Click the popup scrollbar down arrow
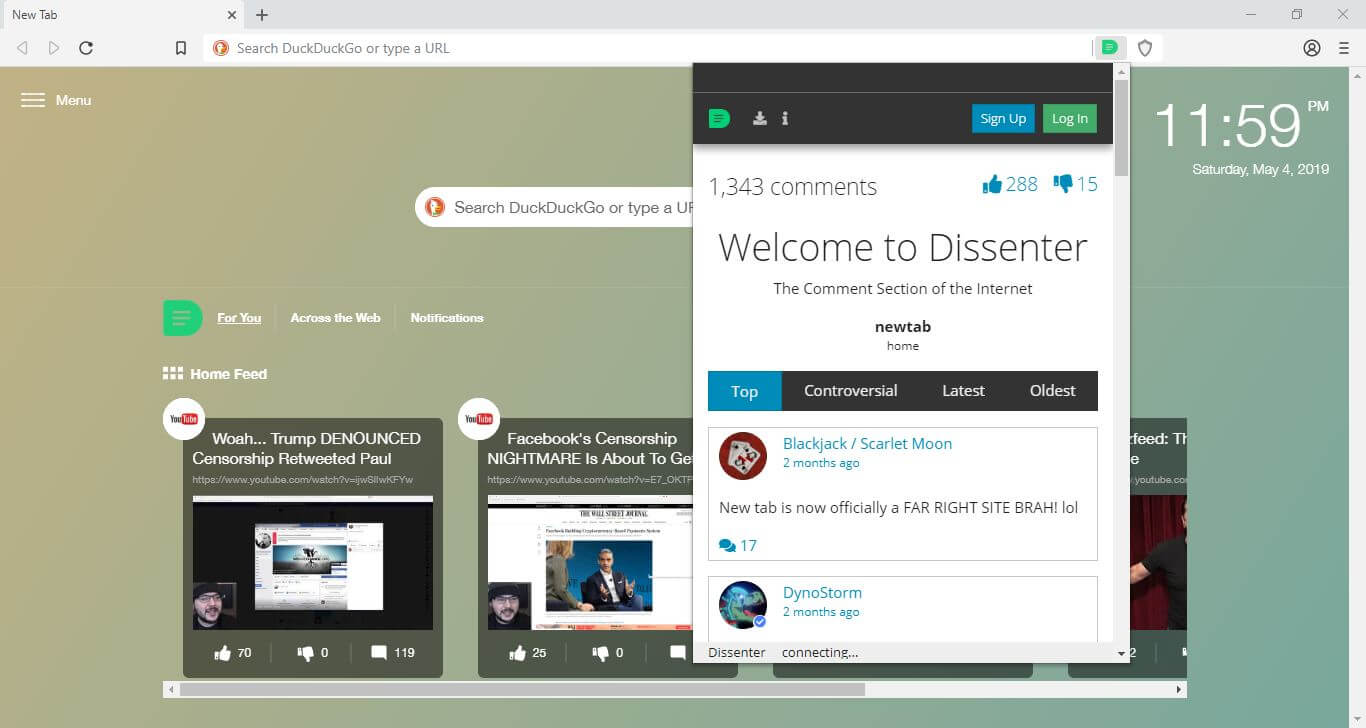This screenshot has width=1366, height=728. point(1122,653)
